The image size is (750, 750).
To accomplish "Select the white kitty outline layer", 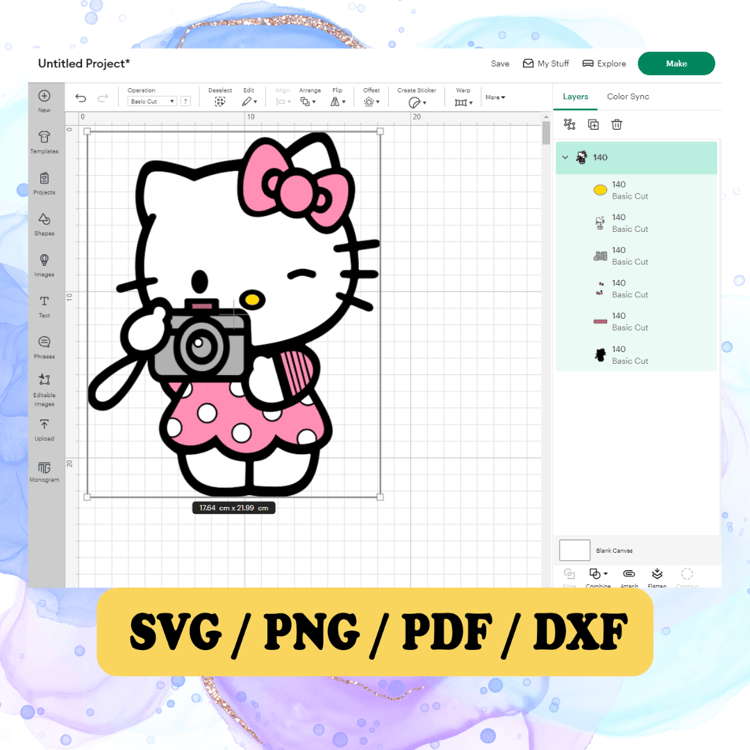I will click(636, 223).
